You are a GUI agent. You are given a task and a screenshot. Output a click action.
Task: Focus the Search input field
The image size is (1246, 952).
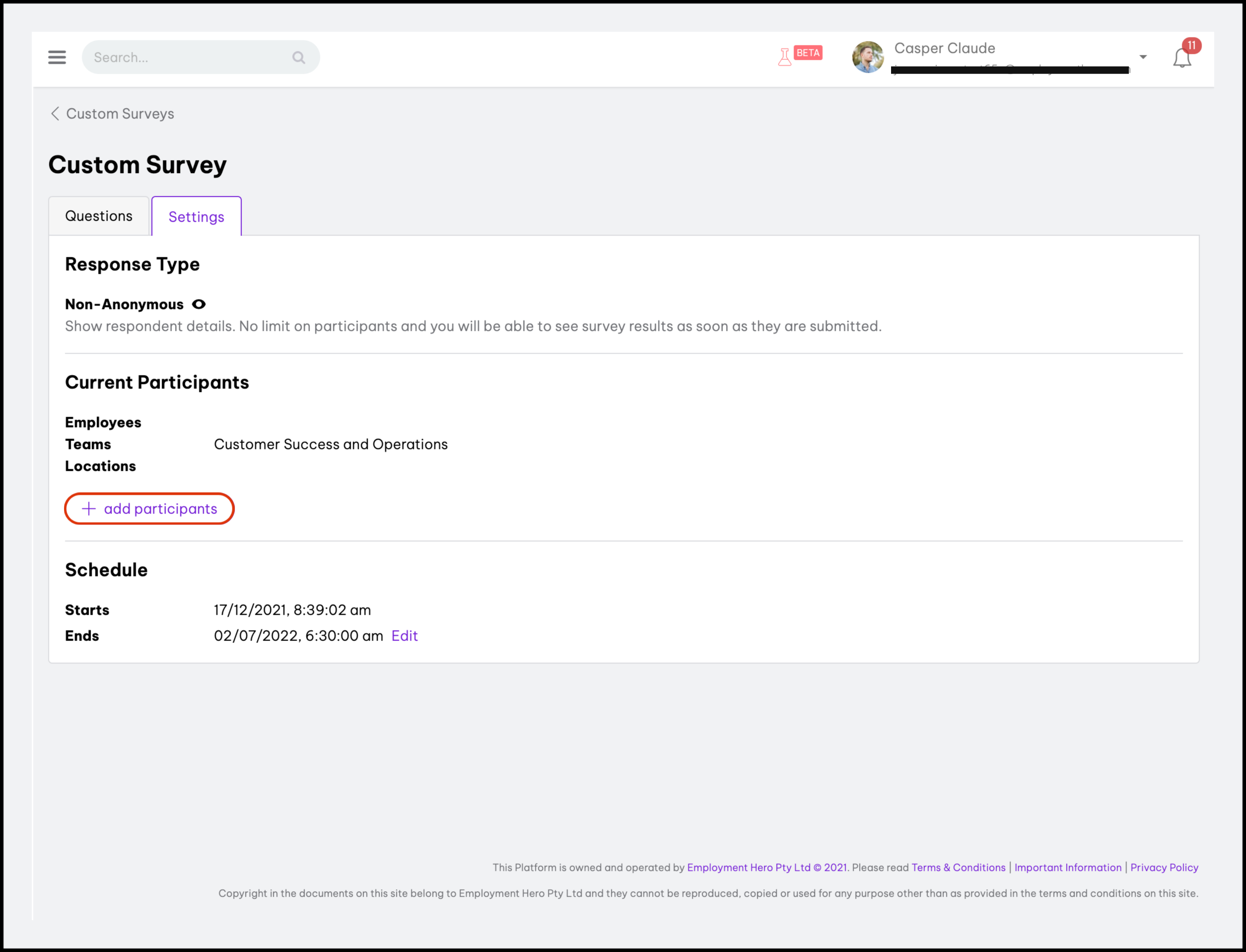click(187, 57)
